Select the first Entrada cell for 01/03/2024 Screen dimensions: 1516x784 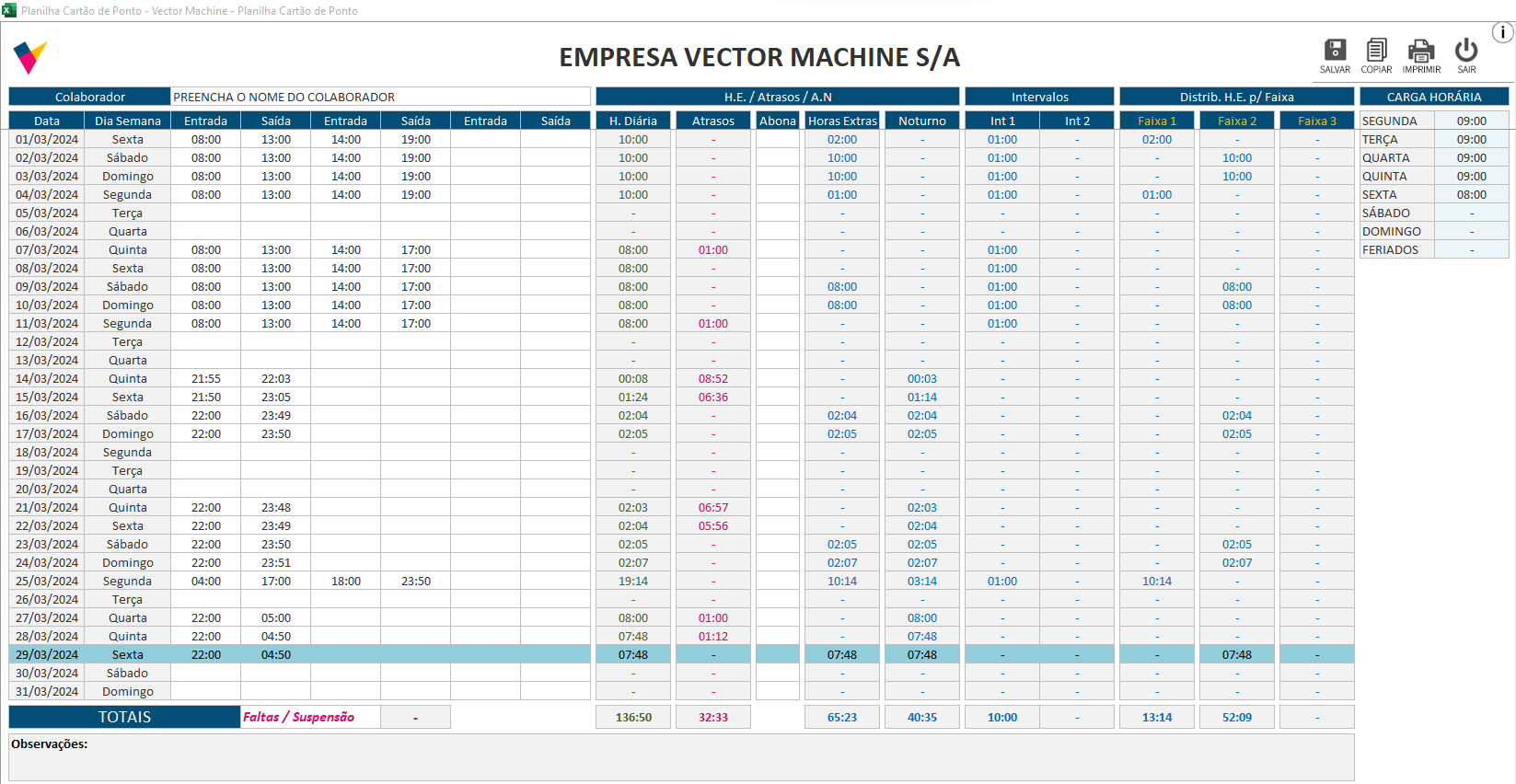click(x=206, y=139)
